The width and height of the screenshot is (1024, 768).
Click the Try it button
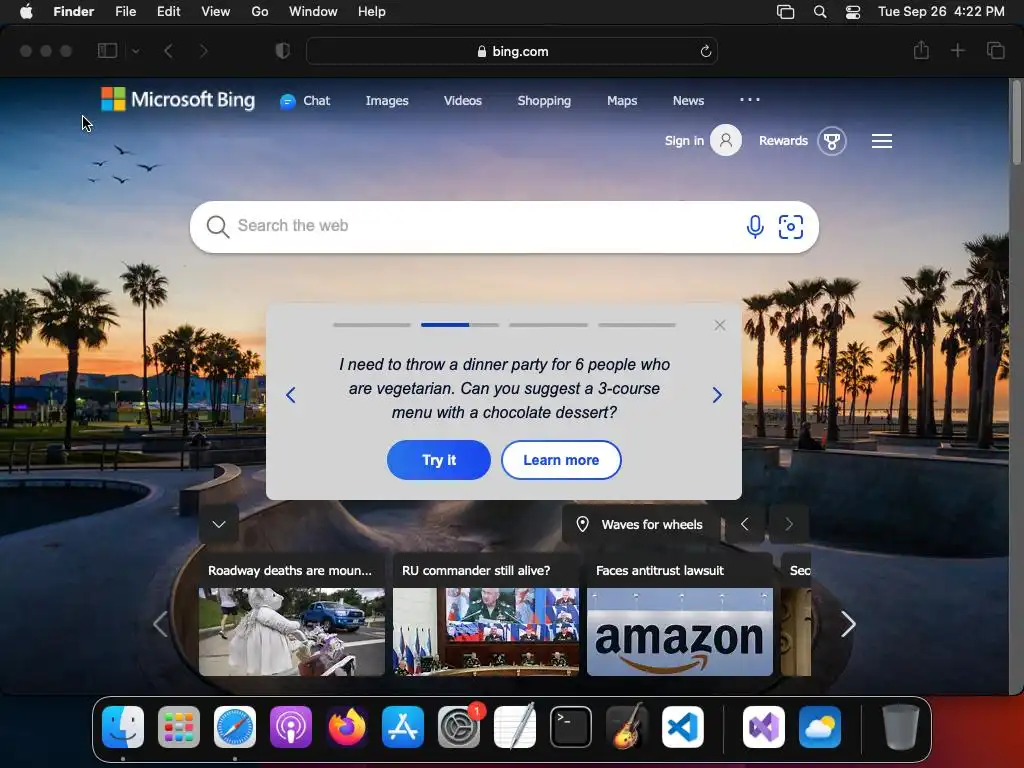click(439, 460)
